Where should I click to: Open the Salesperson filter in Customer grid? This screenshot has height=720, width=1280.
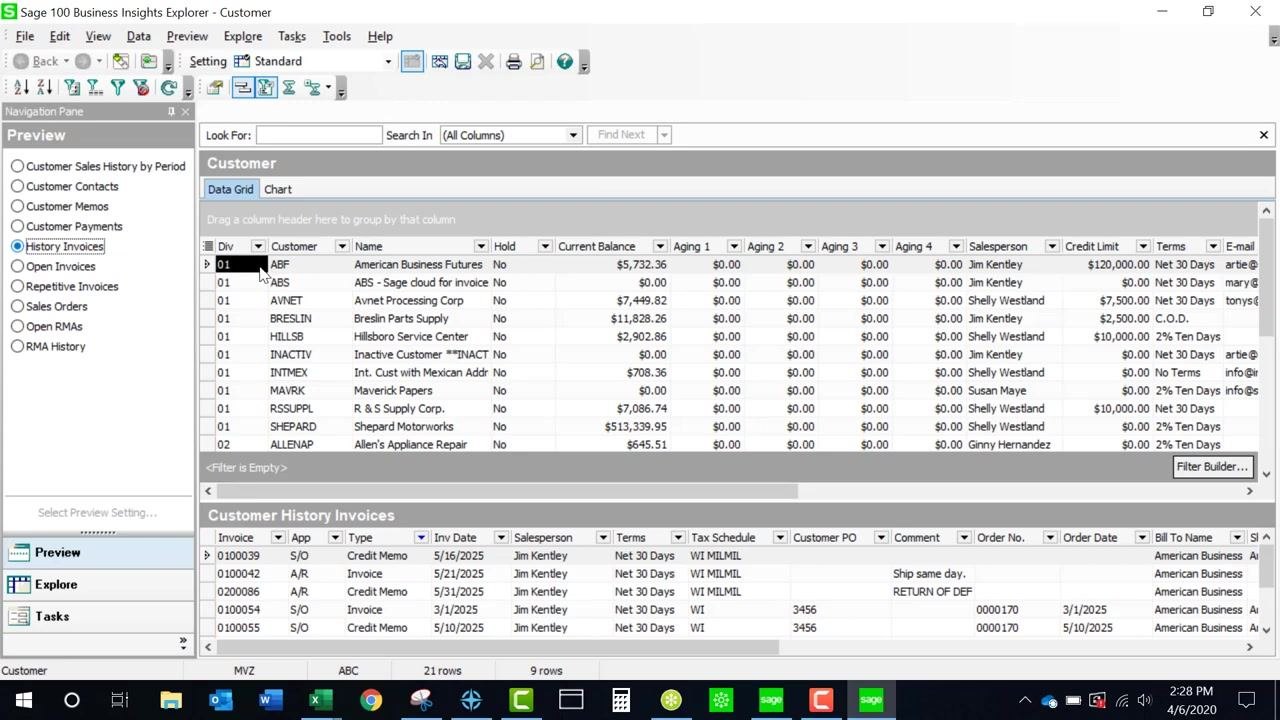(x=1051, y=246)
